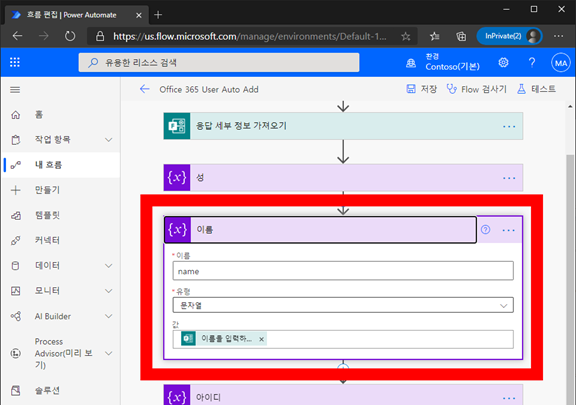Screen dimensions: 576x405
Task: Expand the Process Advisor chevron
Action: [108, 353]
